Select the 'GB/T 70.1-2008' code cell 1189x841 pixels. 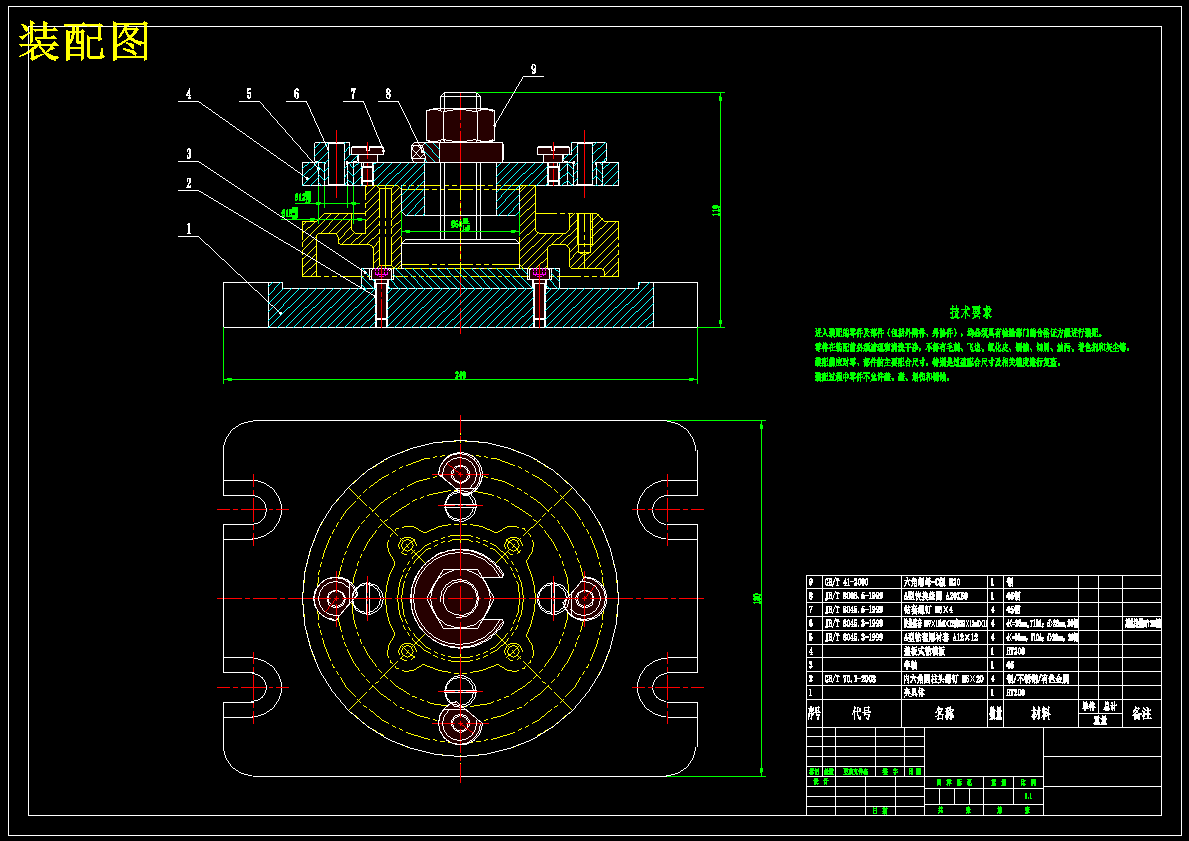tap(851, 679)
